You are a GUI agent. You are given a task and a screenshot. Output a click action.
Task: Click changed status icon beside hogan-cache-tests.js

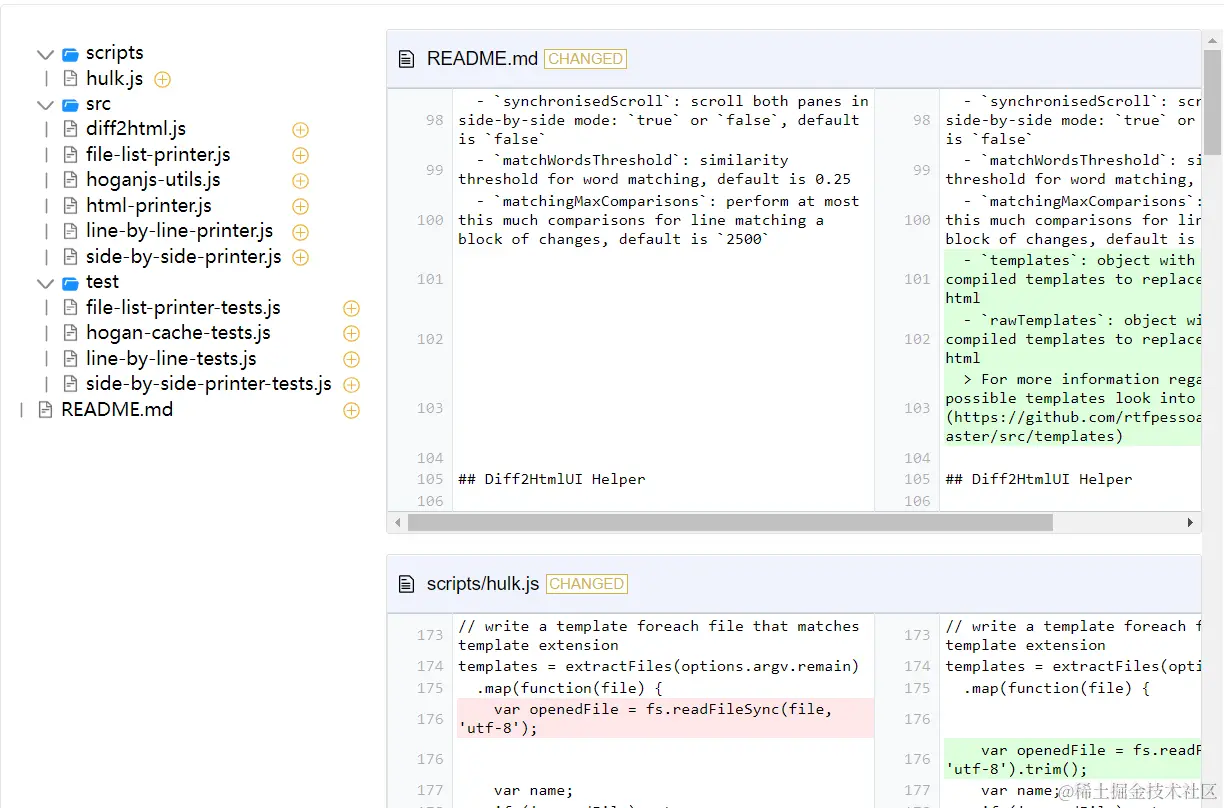(x=351, y=333)
